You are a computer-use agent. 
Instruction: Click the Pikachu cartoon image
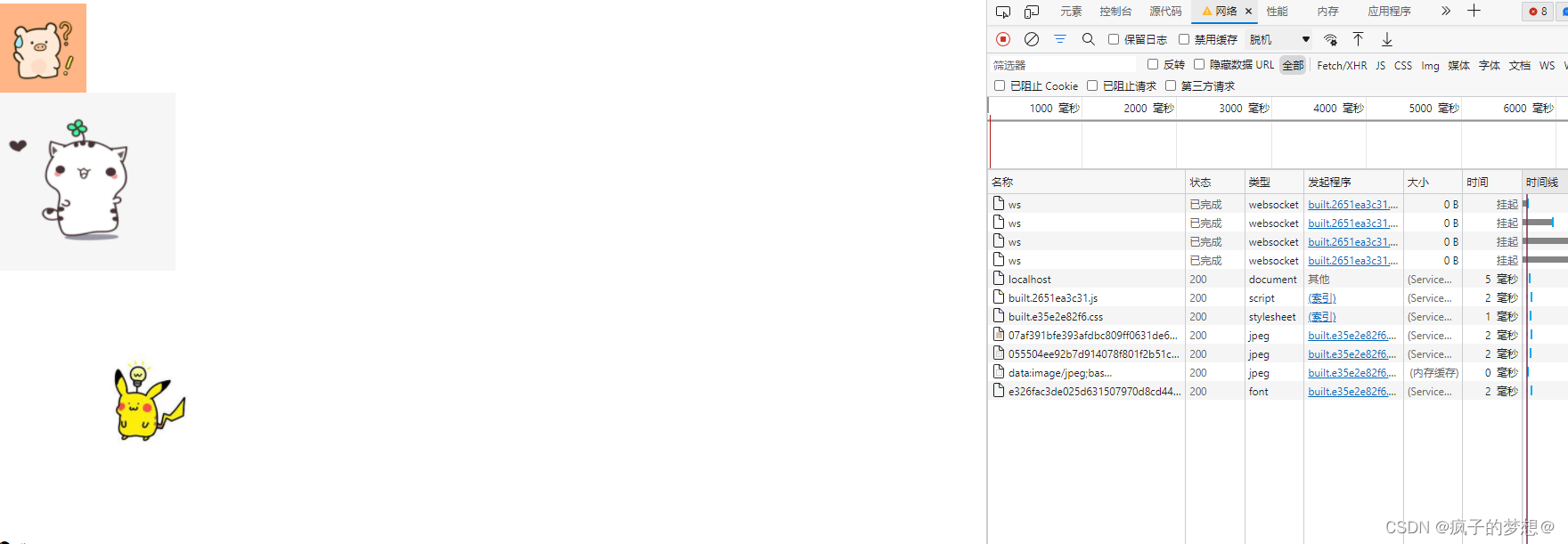click(149, 402)
